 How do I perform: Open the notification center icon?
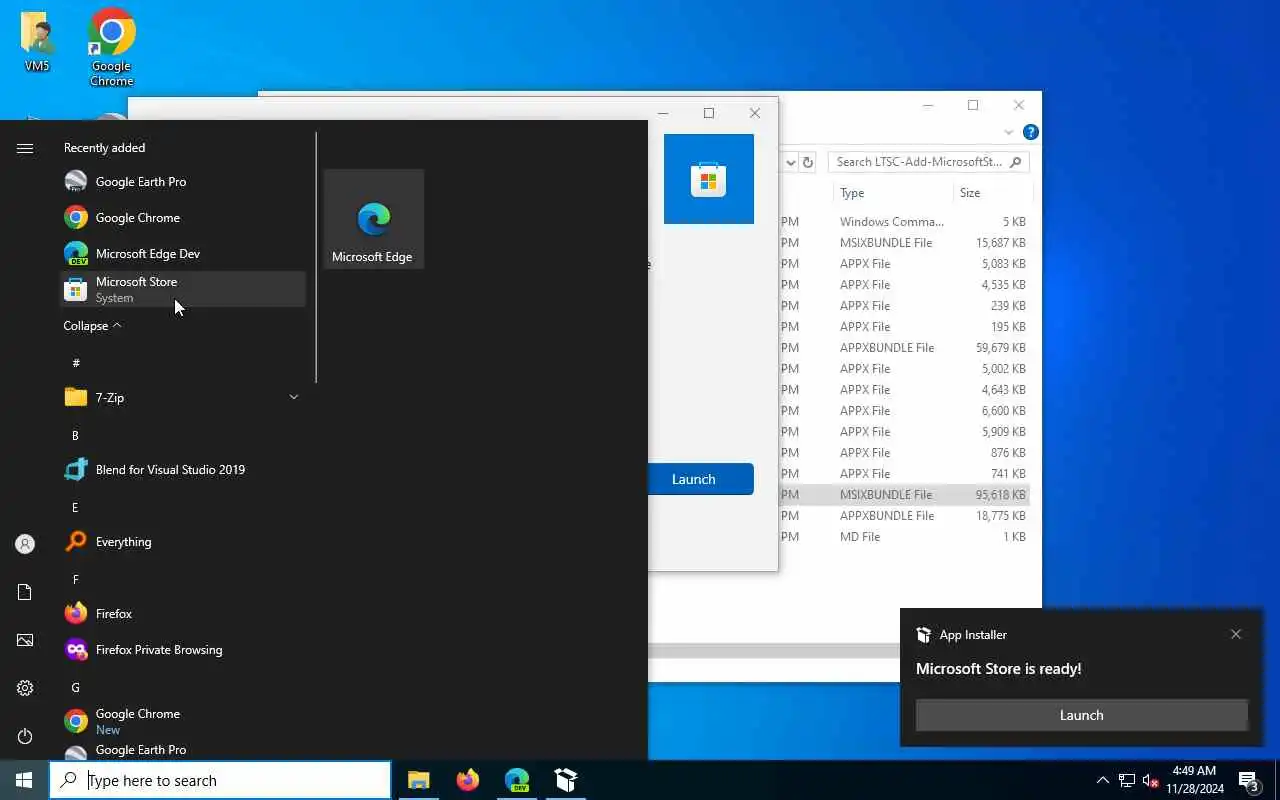point(1248,780)
